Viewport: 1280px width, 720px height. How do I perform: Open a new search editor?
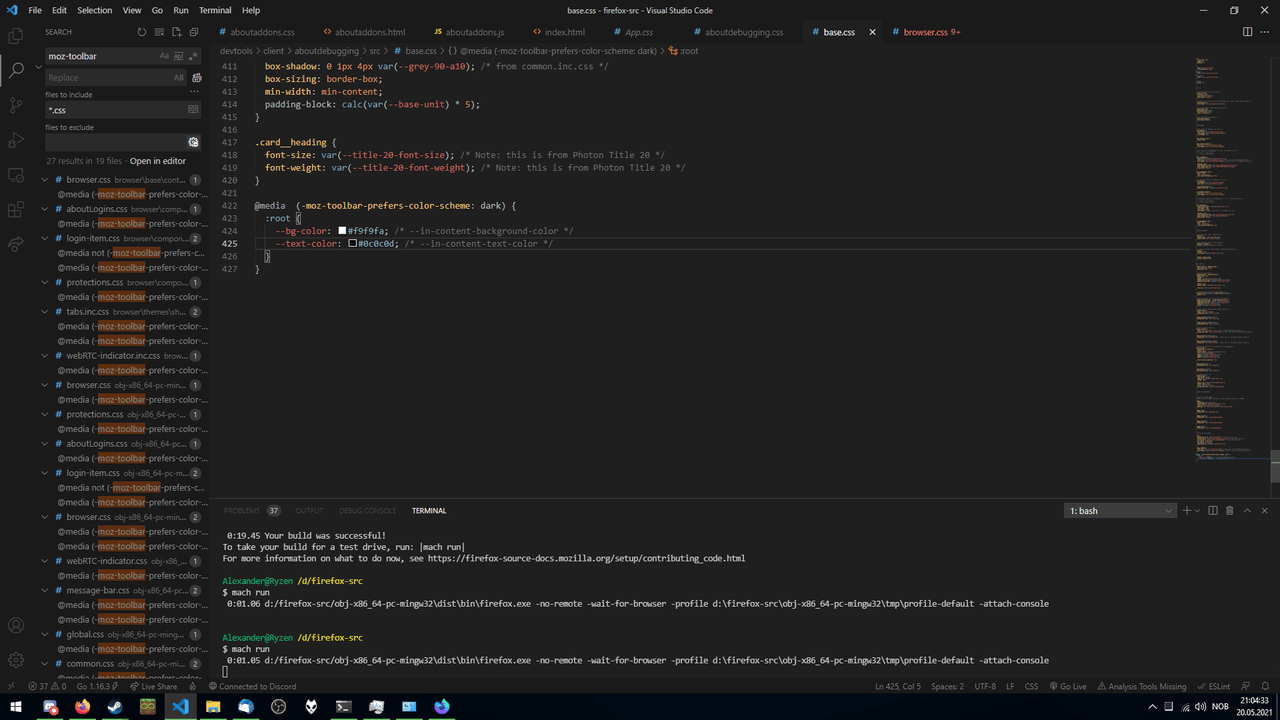pos(177,32)
